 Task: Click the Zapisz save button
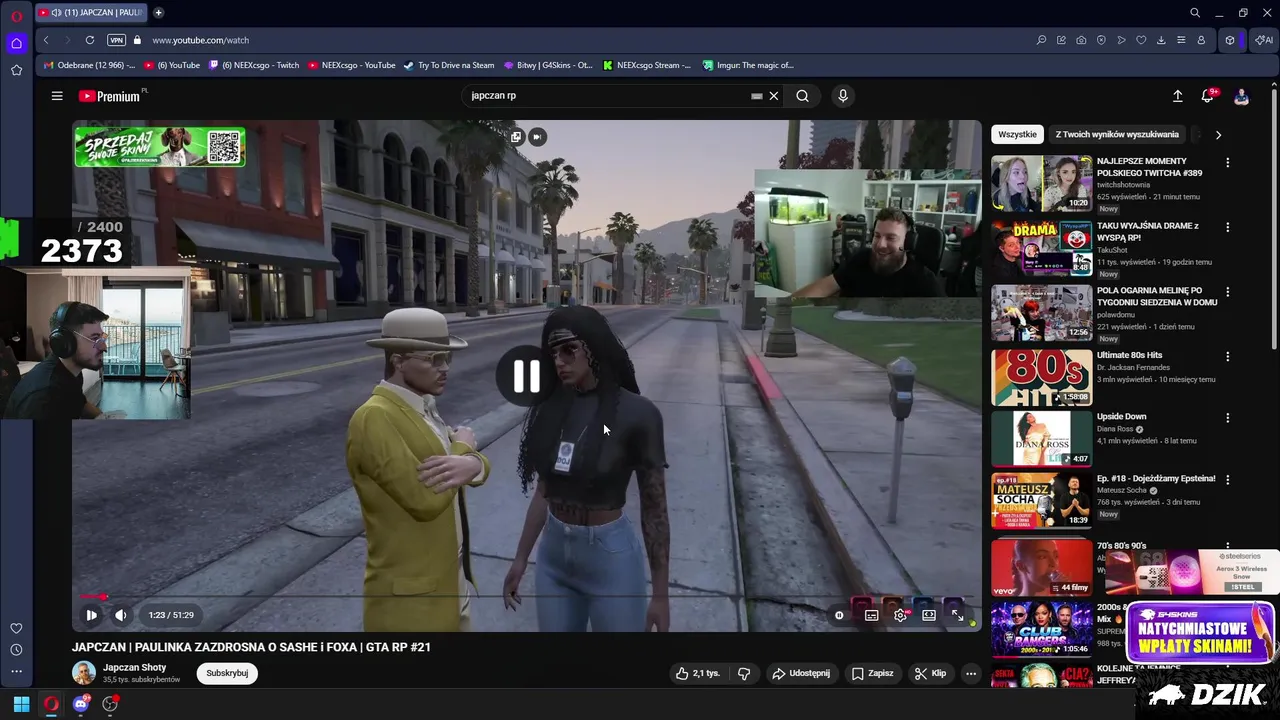[x=872, y=673]
